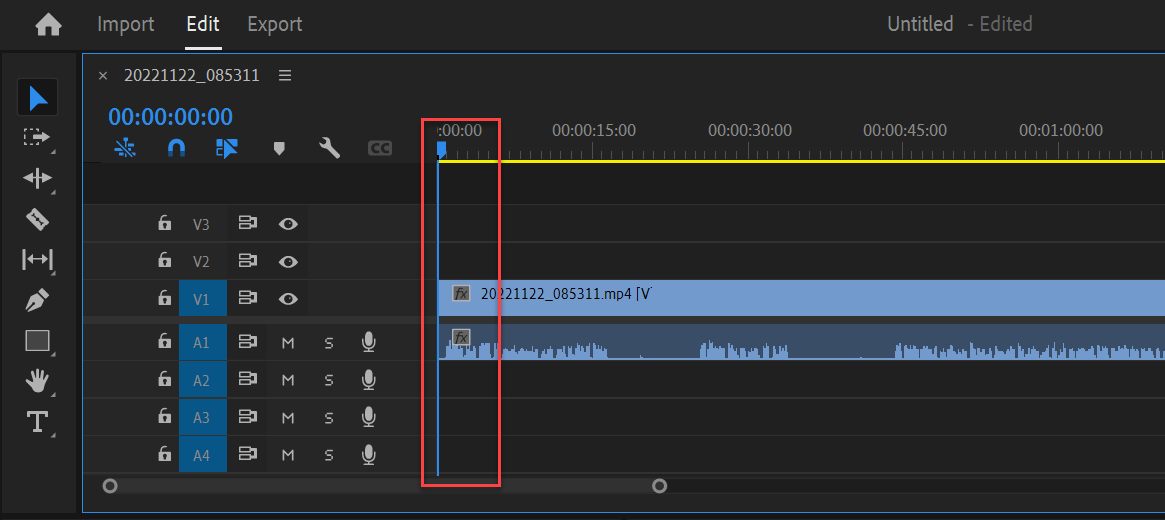Toggle sync lock on A4
This screenshot has height=520, width=1165.
click(x=247, y=455)
